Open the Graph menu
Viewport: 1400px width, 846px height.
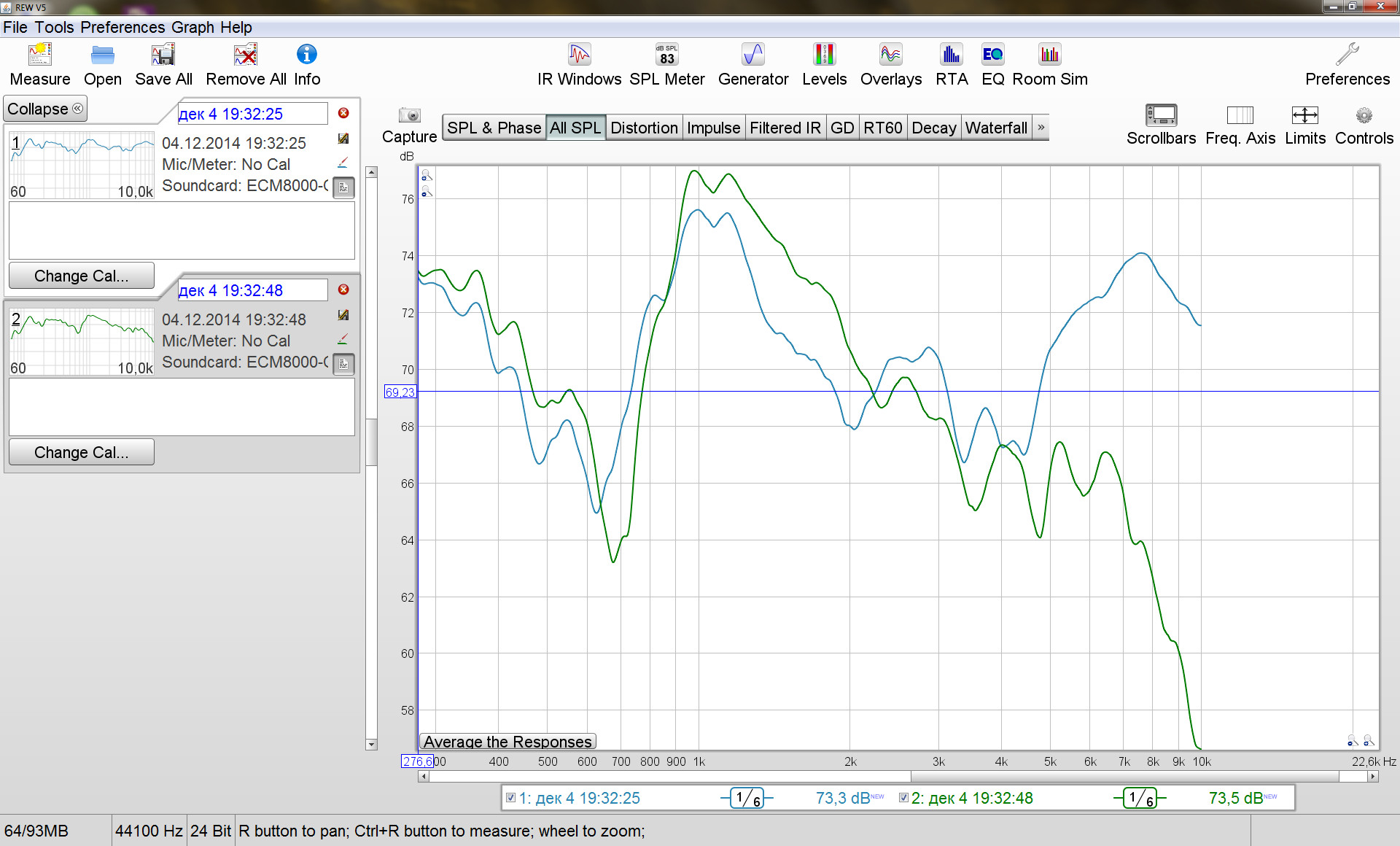[x=192, y=27]
